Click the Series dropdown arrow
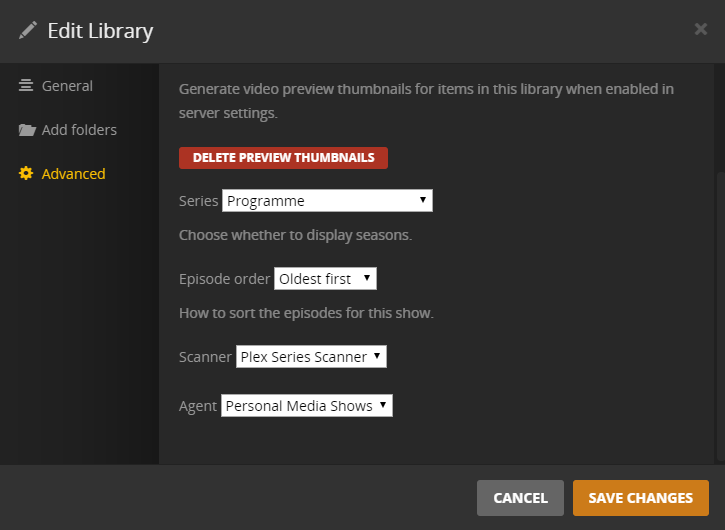Image resolution: width=725 pixels, height=530 pixels. point(424,200)
